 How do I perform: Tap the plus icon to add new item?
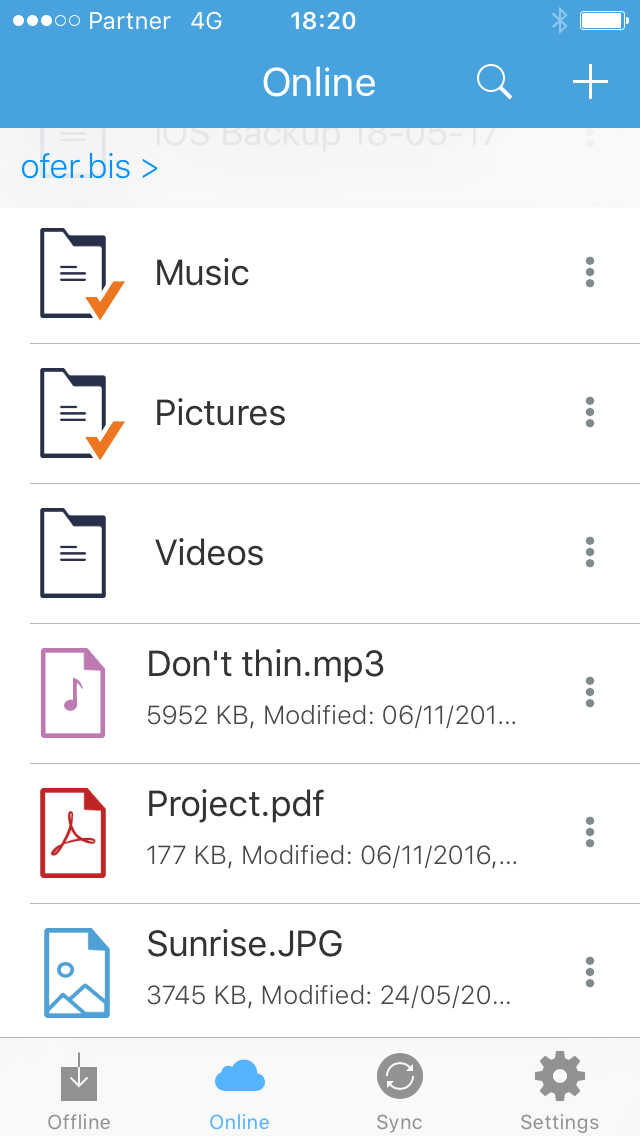[589, 82]
